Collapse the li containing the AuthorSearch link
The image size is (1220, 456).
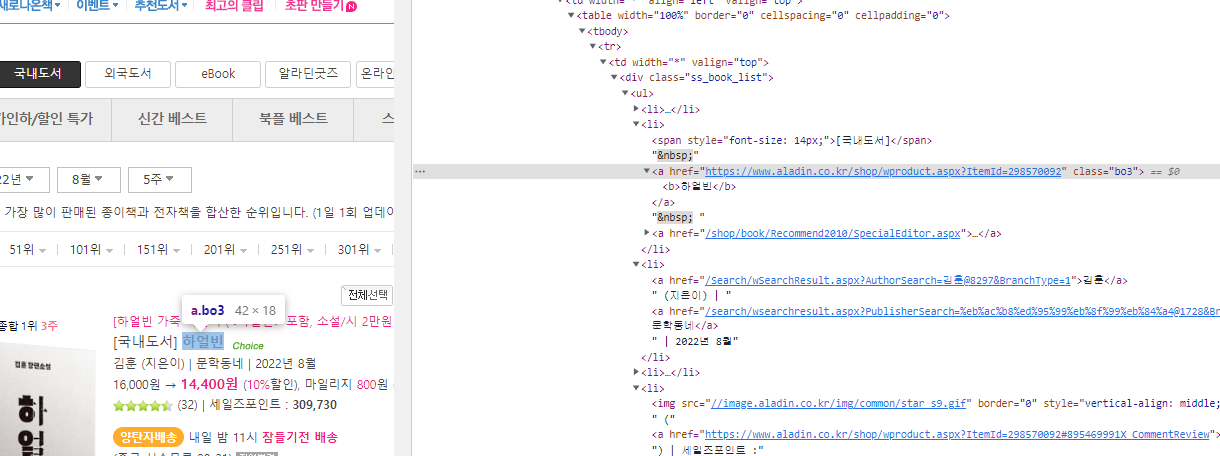[636, 264]
